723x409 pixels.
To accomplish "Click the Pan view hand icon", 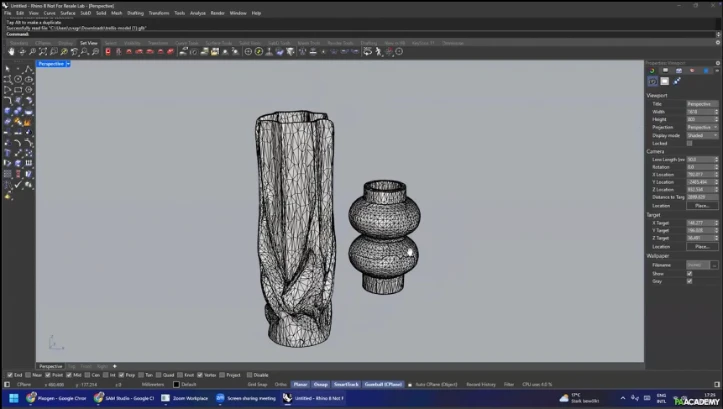I will tap(11, 51).
